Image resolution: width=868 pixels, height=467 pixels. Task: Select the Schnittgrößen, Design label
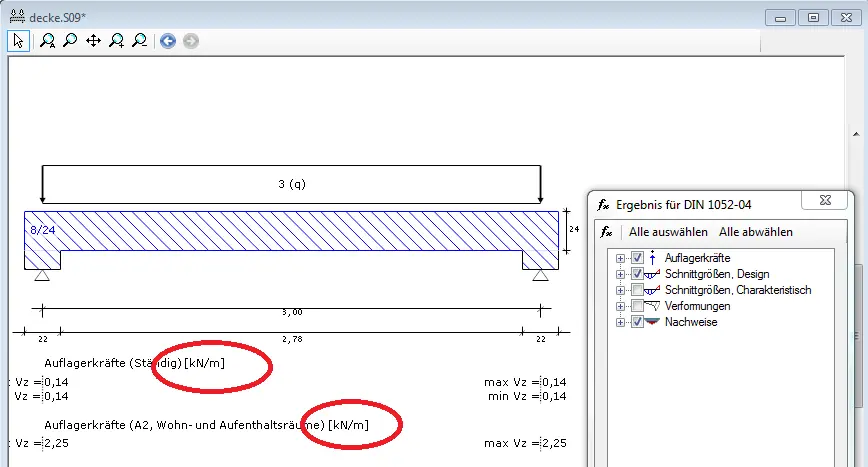pos(717,274)
